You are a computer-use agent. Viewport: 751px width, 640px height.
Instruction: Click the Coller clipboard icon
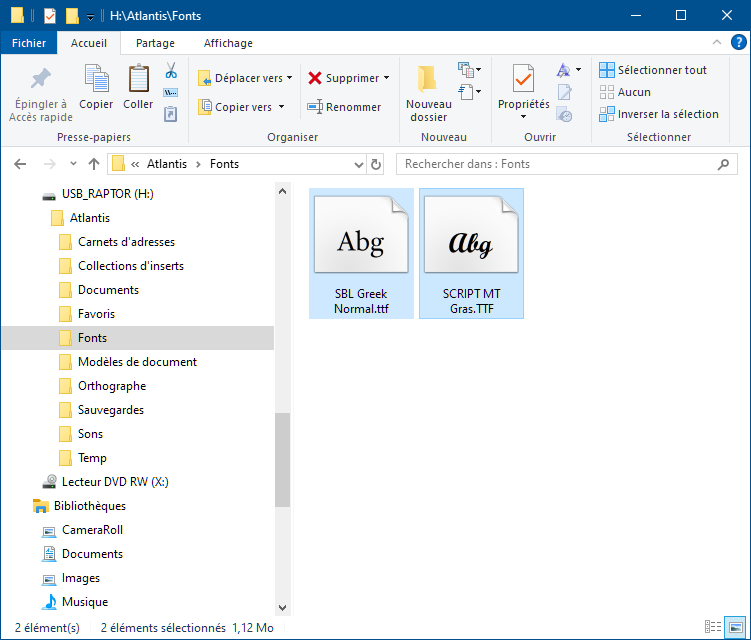pos(138,80)
